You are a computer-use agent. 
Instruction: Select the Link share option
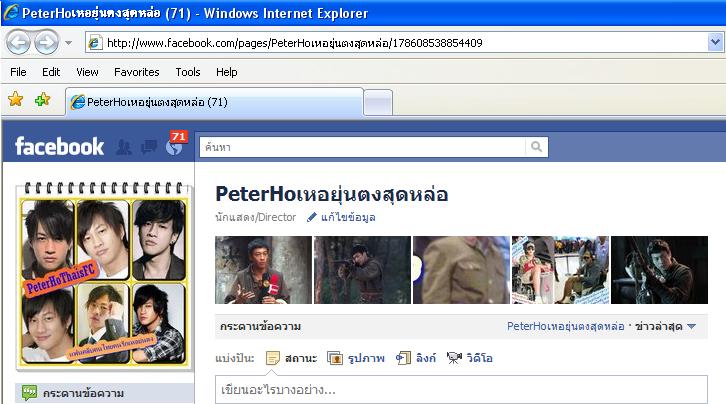(416, 358)
